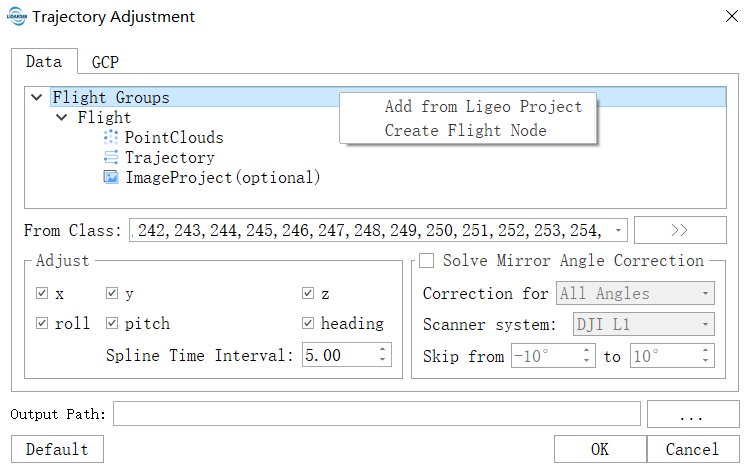The width and height of the screenshot is (751, 474).
Task: Collapse the Flight tree node
Action: (63, 118)
